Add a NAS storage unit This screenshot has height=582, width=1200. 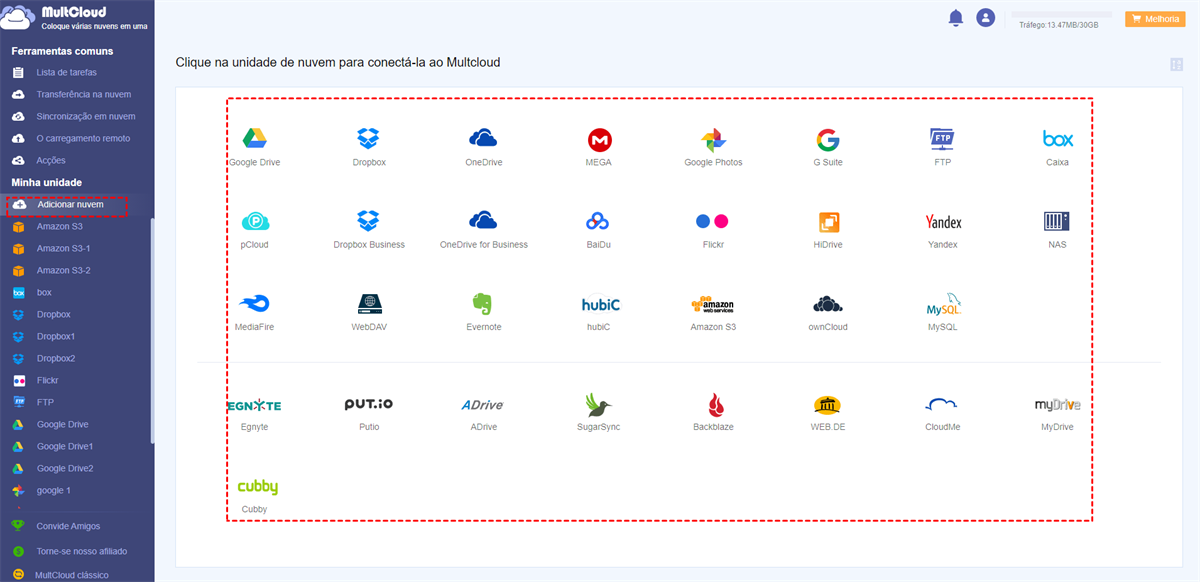pos(1057,221)
